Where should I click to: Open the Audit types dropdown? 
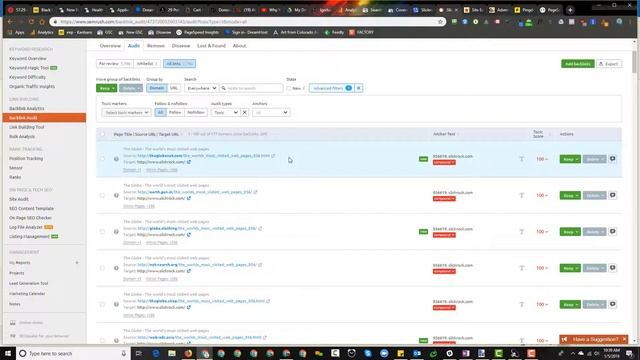225,112
